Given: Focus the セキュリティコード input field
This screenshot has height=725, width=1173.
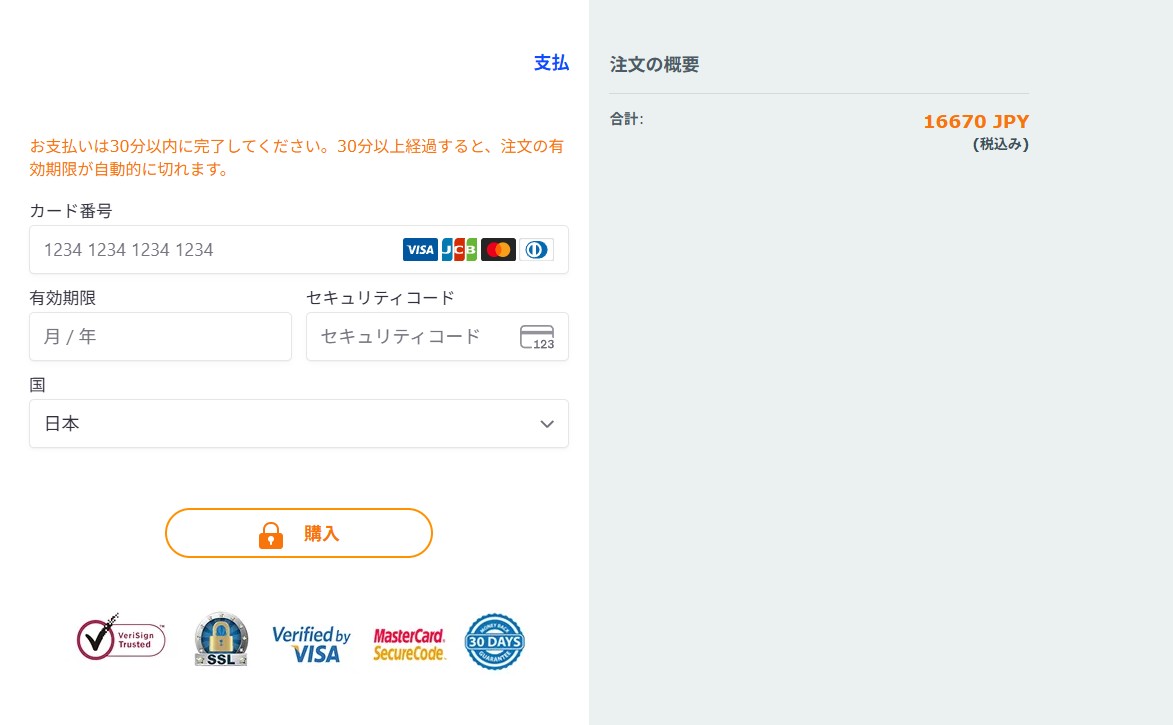Looking at the screenshot, I should [x=410, y=337].
